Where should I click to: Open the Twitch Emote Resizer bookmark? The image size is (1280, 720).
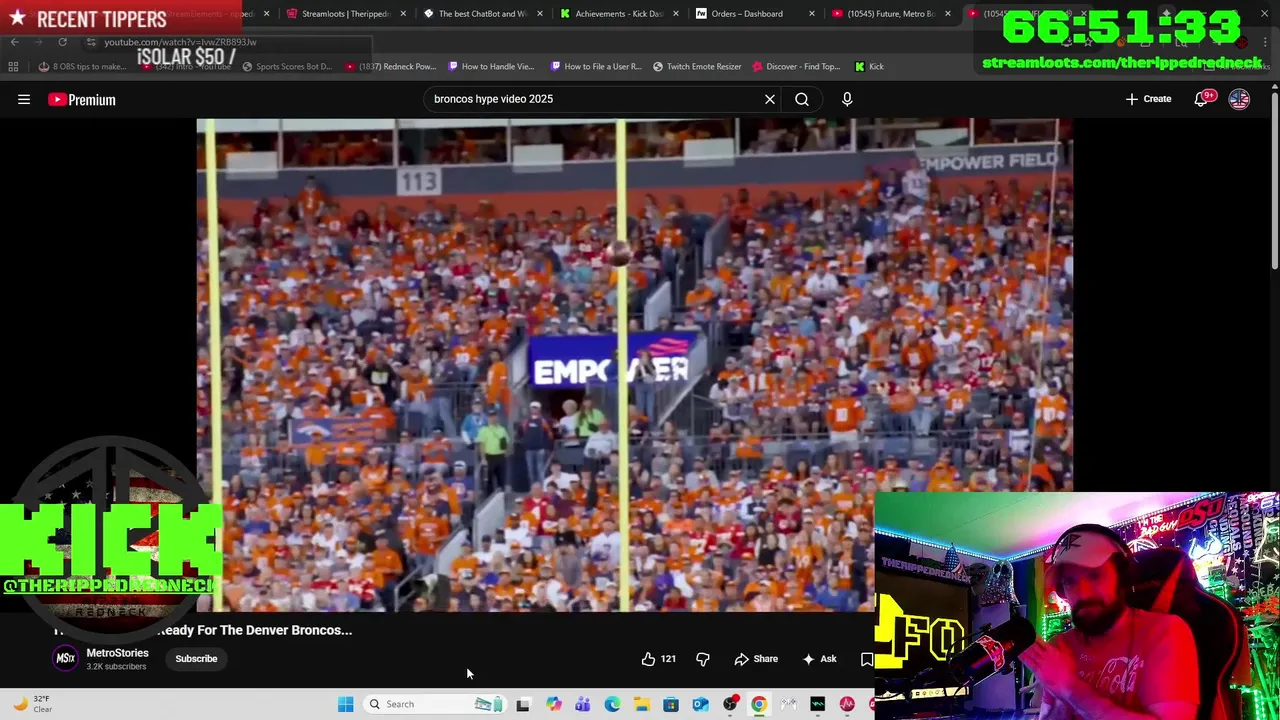[697, 66]
